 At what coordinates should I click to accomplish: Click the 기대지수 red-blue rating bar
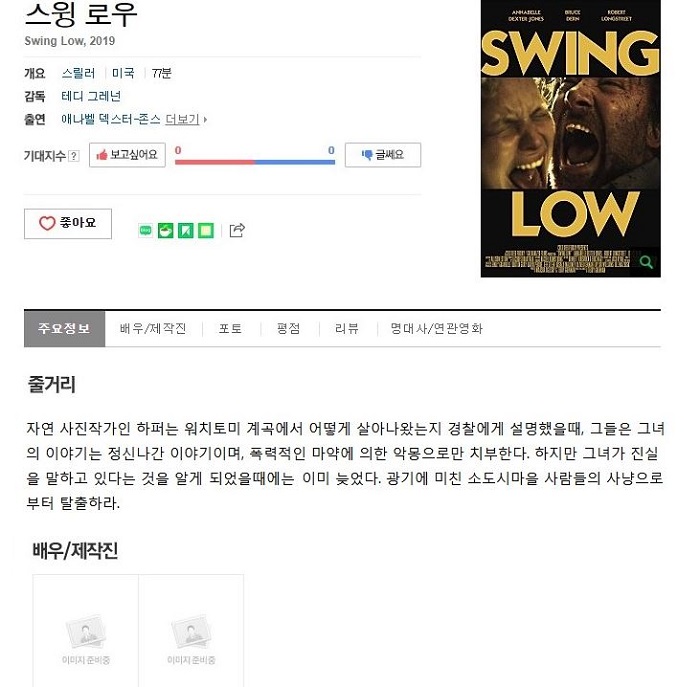click(255, 162)
